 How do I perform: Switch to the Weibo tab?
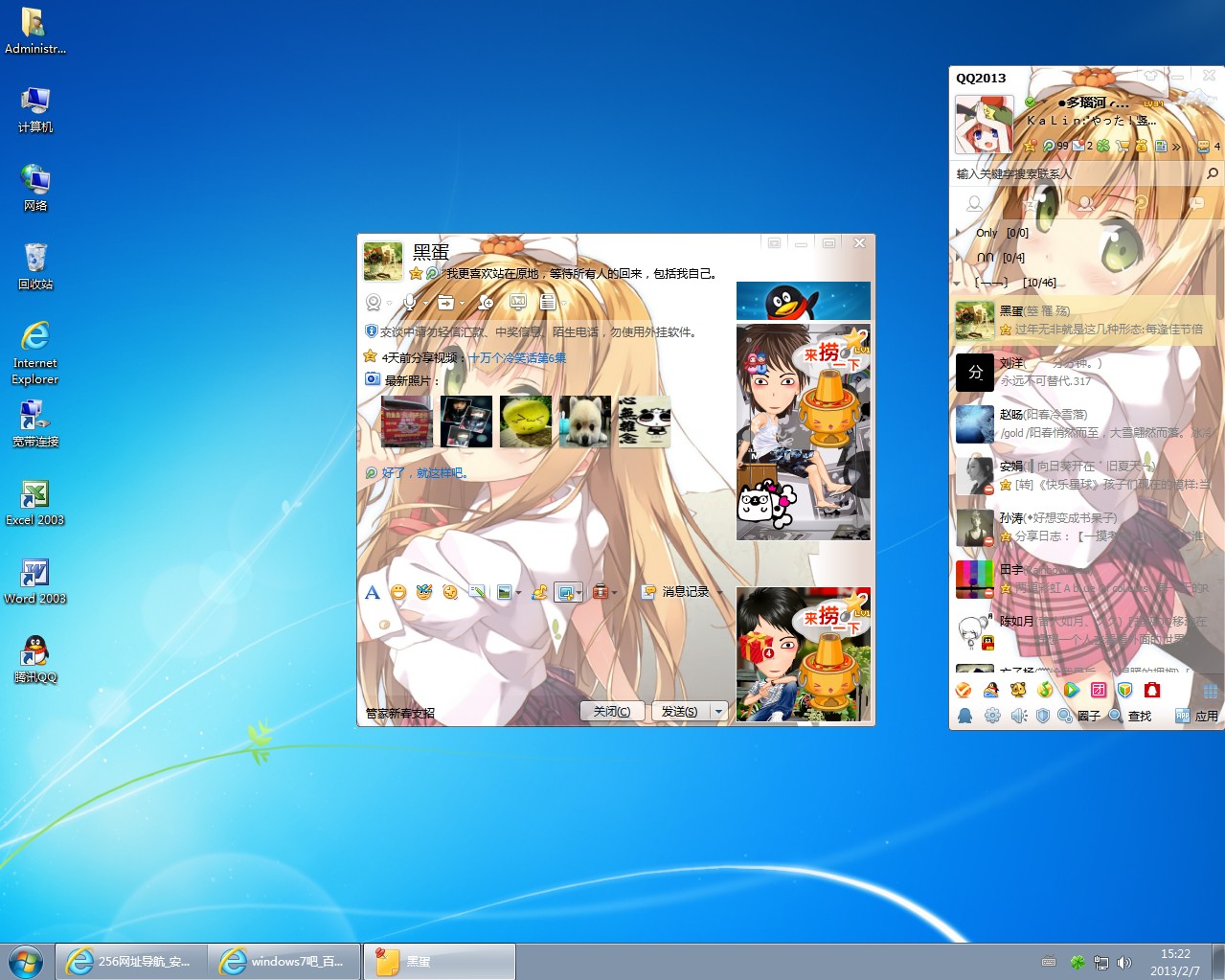coord(1141,203)
